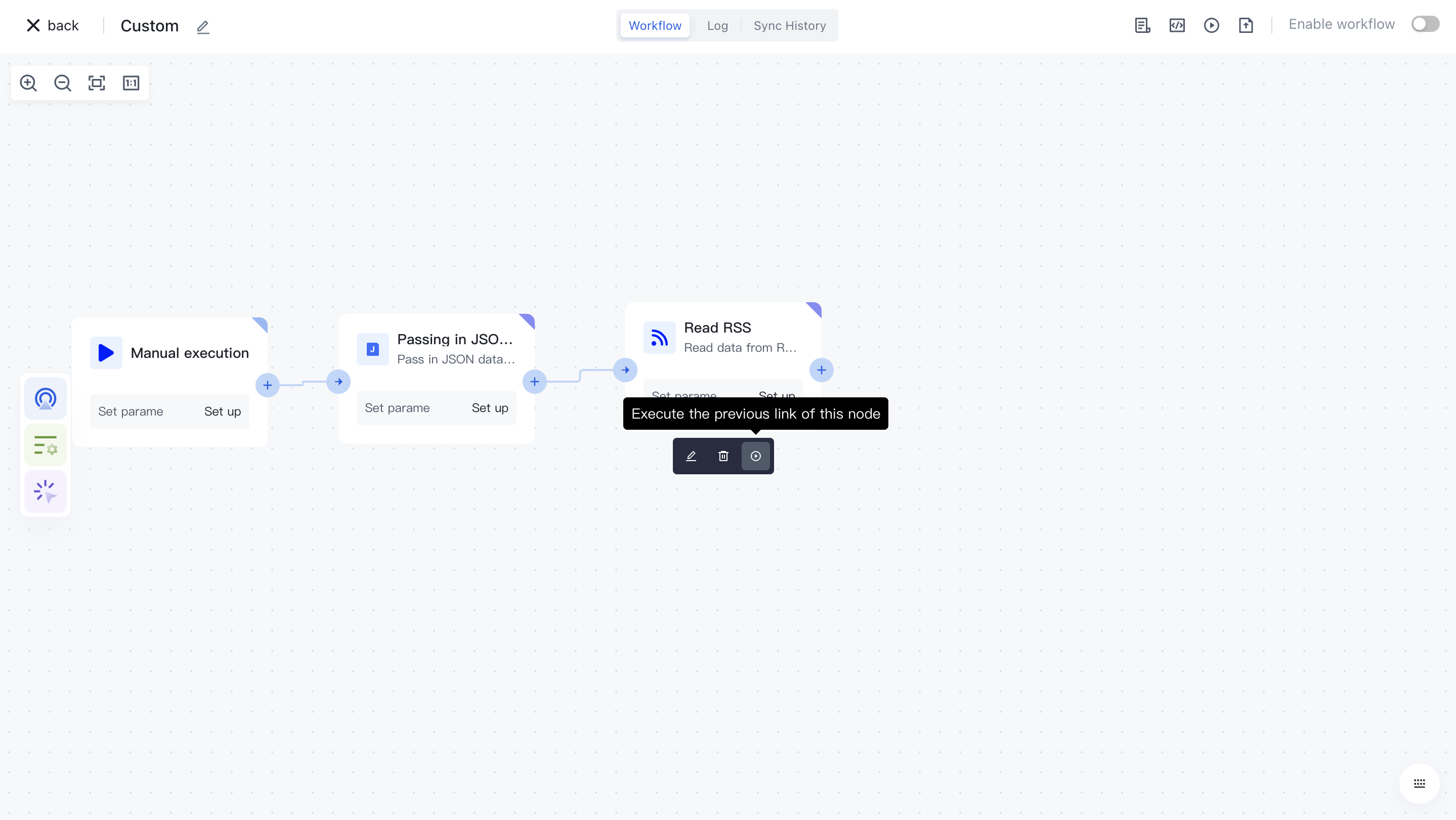1456x820 pixels.
Task: Click execute previous link play icon
Action: point(756,456)
